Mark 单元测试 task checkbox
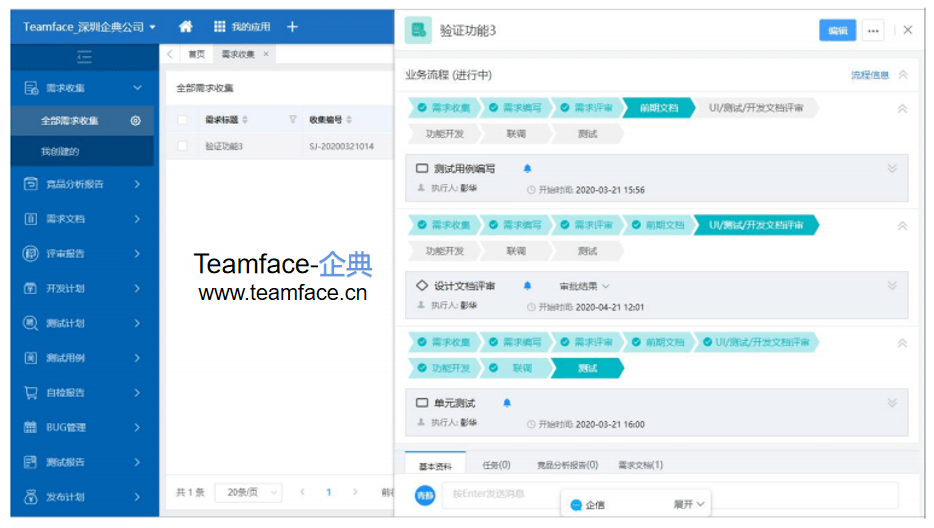The height and width of the screenshot is (528, 934). coord(422,403)
